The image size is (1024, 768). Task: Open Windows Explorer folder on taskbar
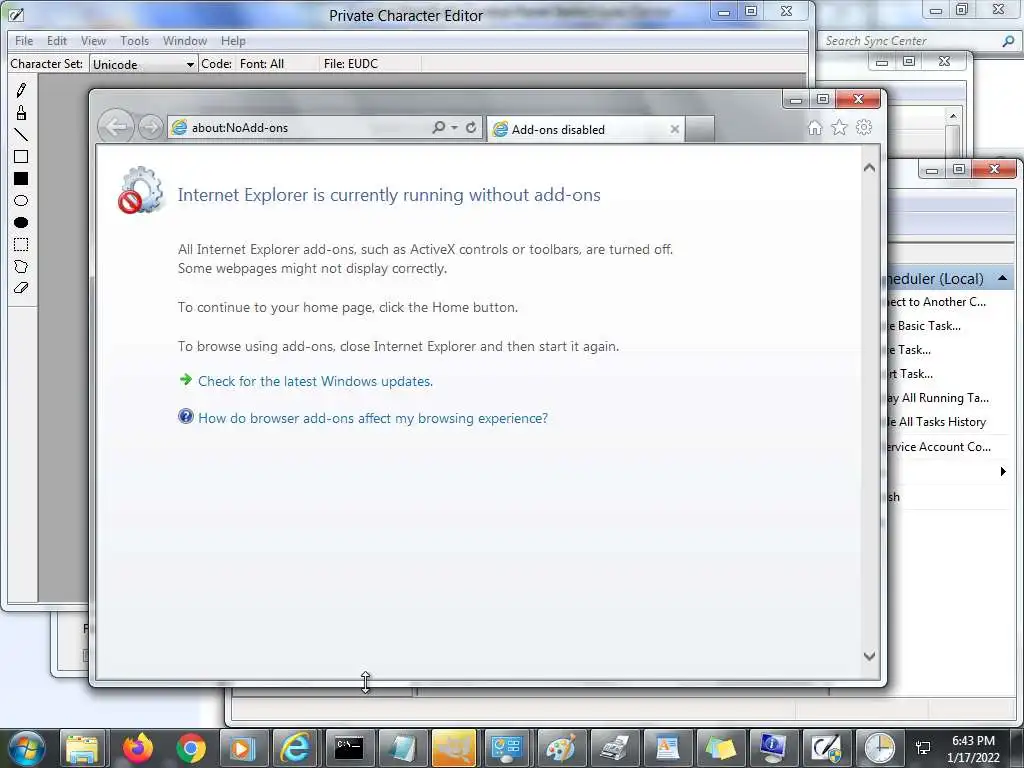83,748
